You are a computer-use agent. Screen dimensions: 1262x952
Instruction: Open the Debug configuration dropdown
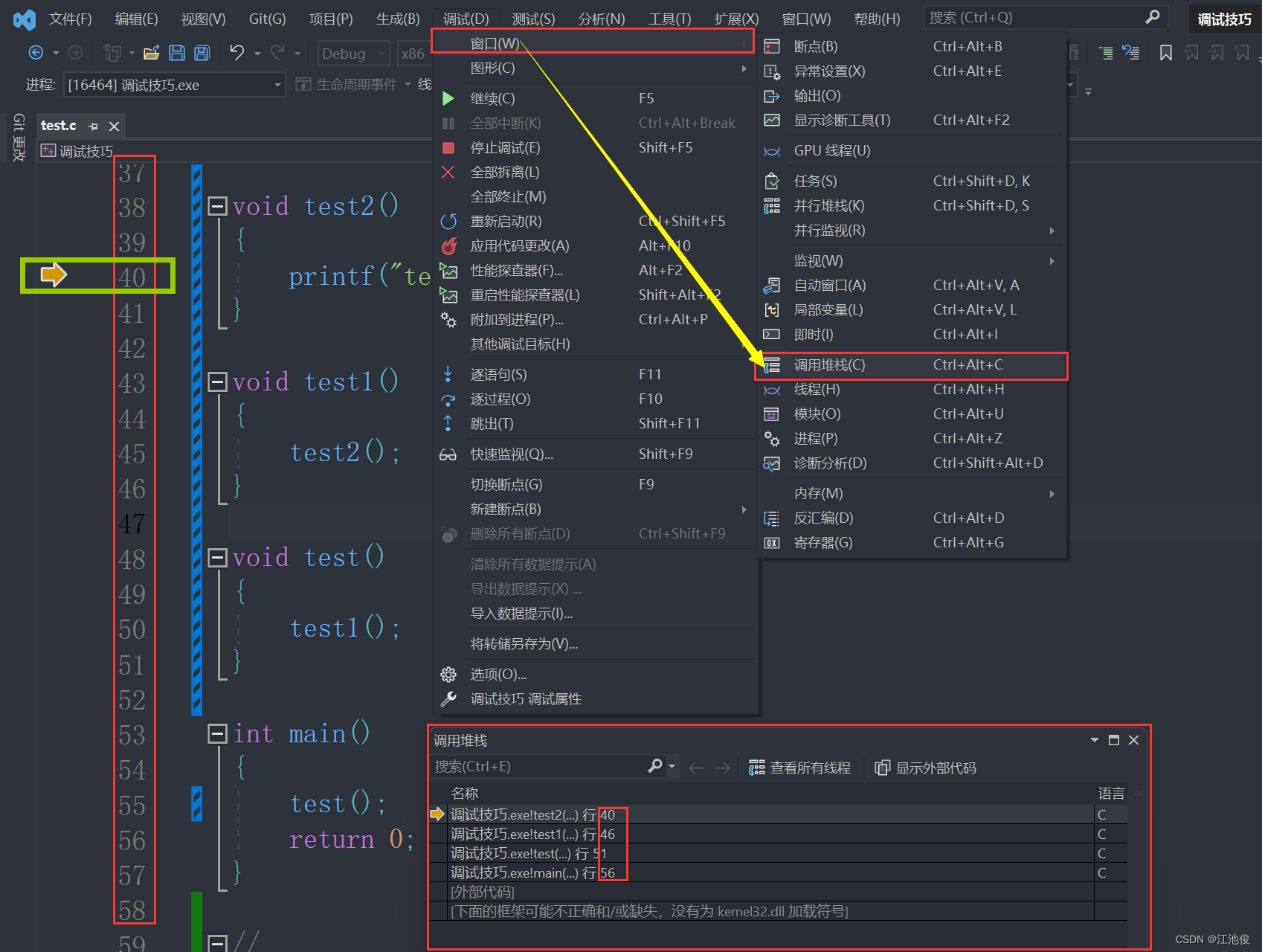click(x=355, y=54)
